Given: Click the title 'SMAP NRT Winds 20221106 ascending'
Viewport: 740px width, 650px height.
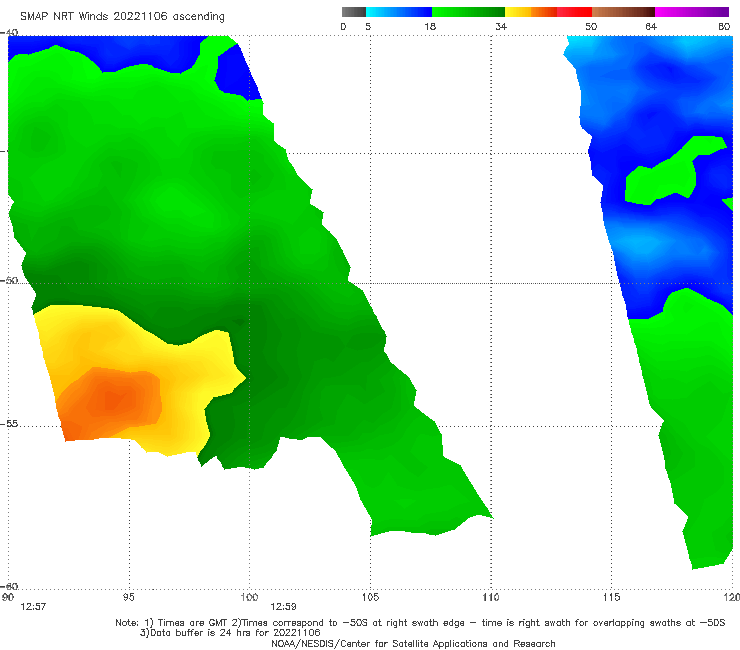Looking at the screenshot, I should [122, 16].
